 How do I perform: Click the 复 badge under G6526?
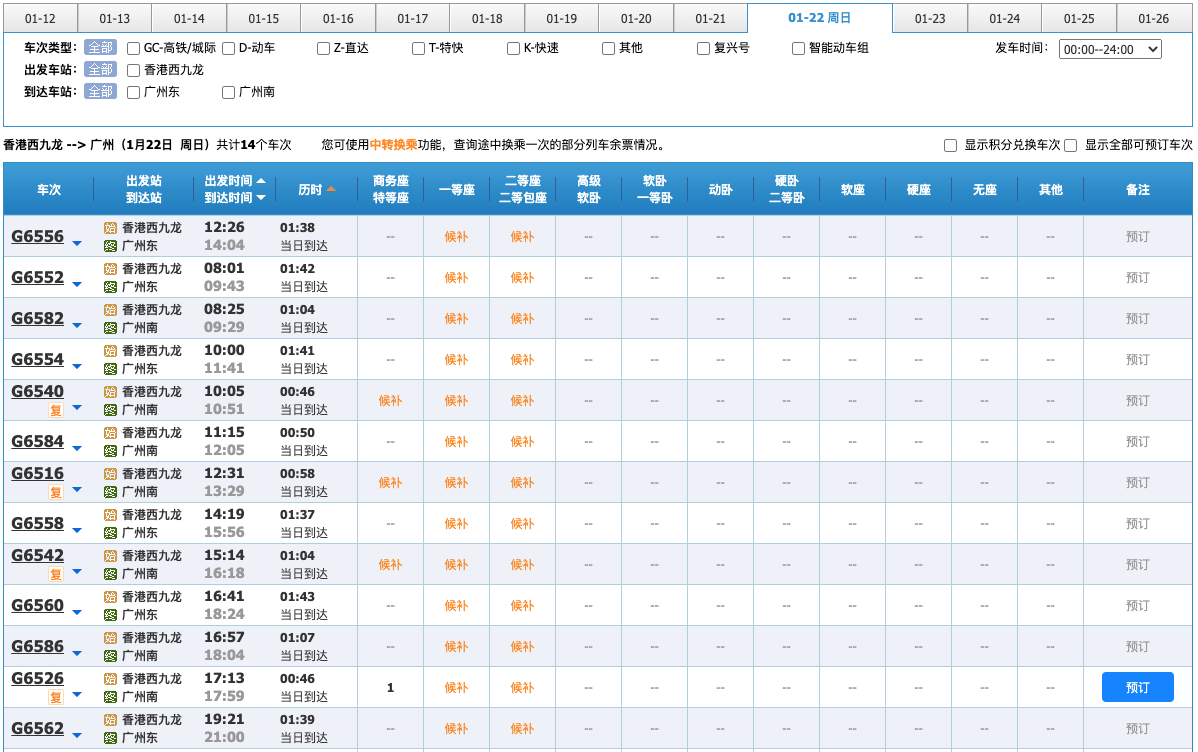[x=56, y=697]
